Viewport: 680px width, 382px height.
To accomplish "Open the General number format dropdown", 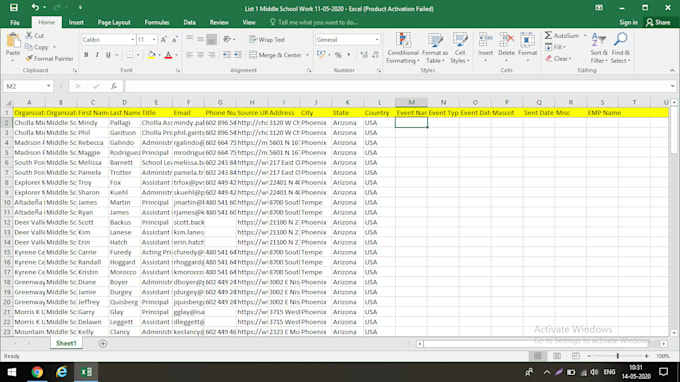I will pyautogui.click(x=377, y=39).
